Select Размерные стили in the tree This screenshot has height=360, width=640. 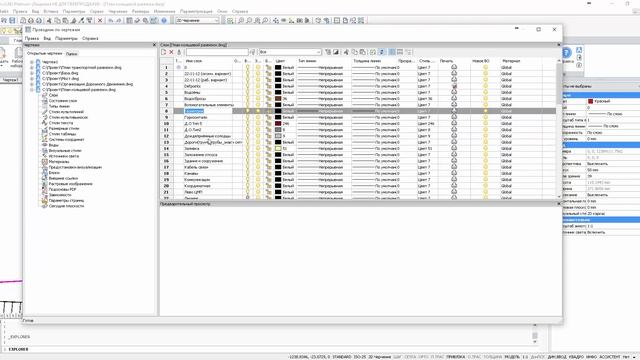click(64, 129)
